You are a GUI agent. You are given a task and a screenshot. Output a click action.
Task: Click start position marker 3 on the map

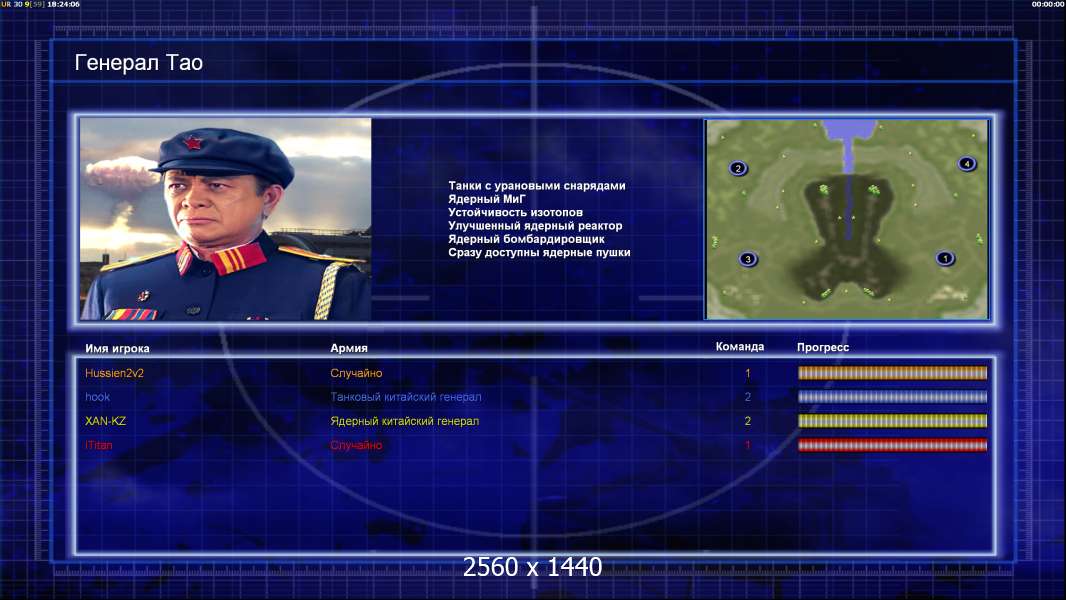748,259
